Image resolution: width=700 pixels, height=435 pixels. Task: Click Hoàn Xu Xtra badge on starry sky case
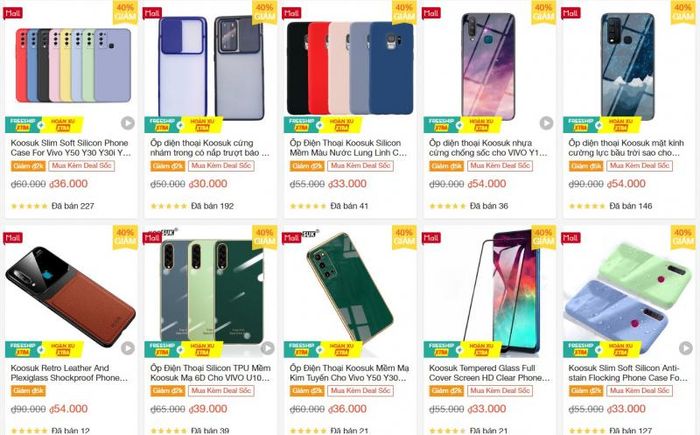click(621, 125)
